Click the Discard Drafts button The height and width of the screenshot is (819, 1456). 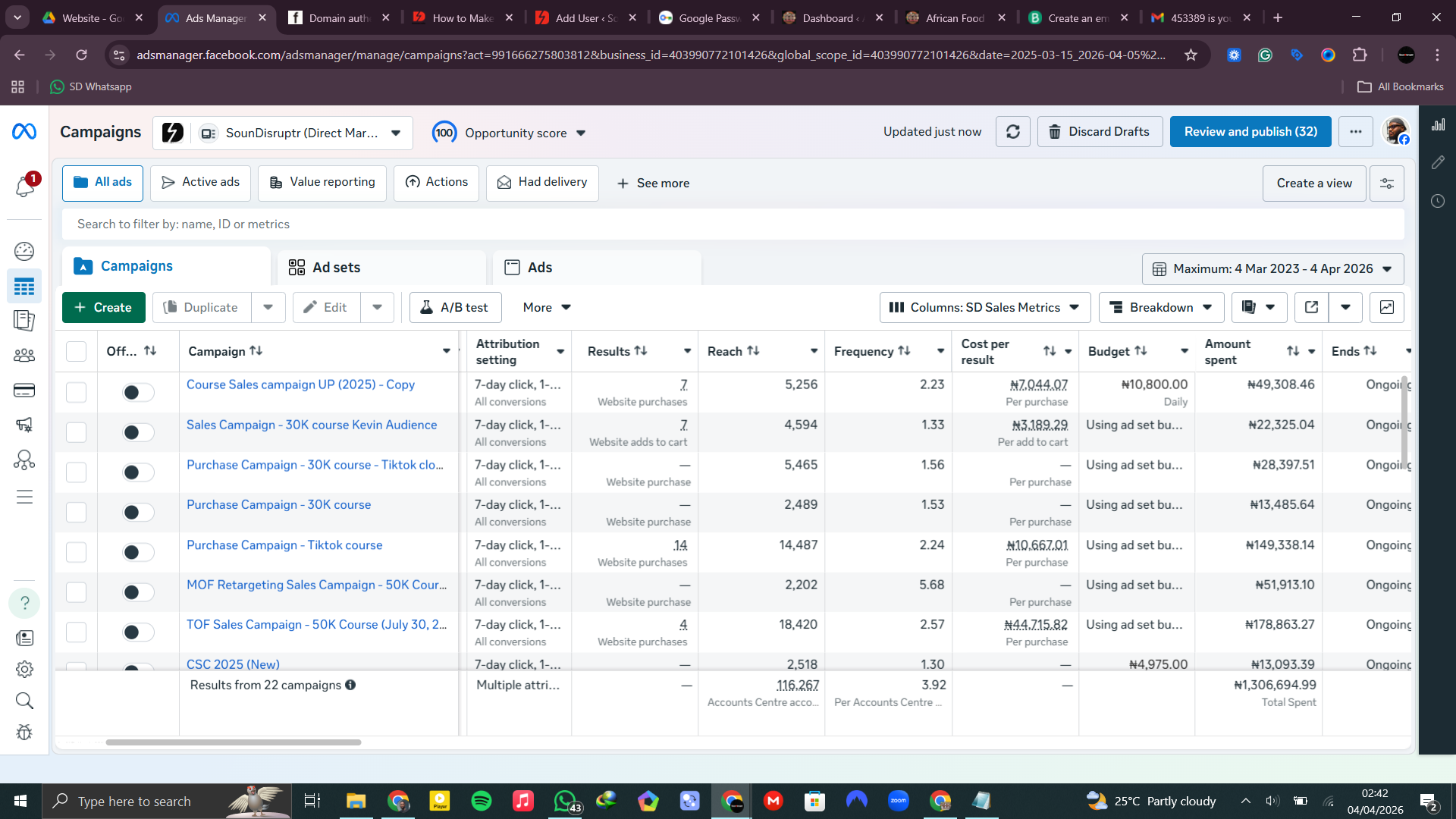tap(1100, 132)
